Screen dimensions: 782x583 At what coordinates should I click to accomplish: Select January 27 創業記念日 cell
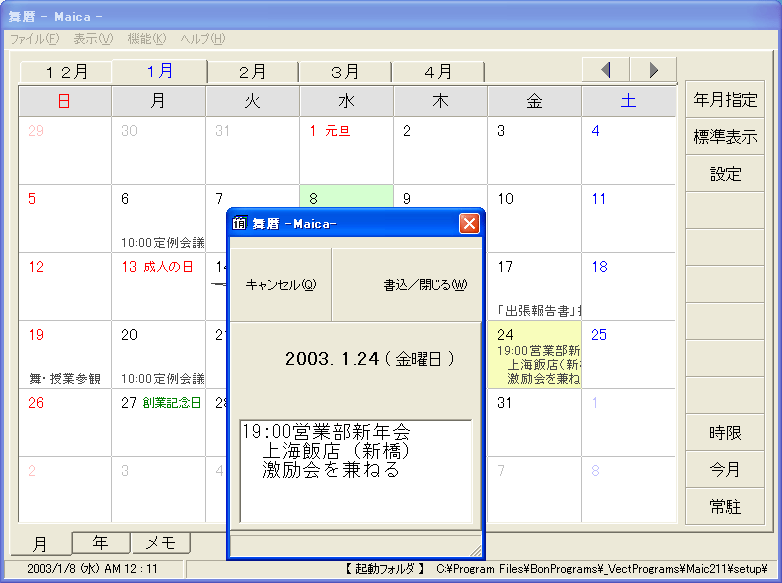159,422
